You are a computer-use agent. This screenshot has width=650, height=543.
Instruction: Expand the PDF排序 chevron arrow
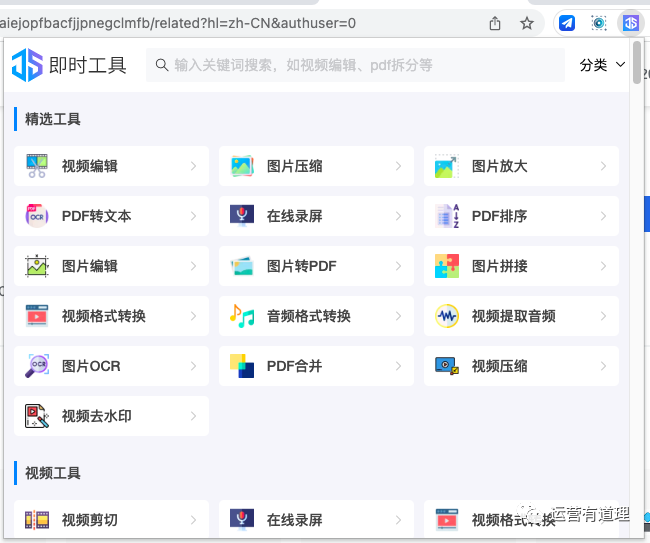click(604, 216)
